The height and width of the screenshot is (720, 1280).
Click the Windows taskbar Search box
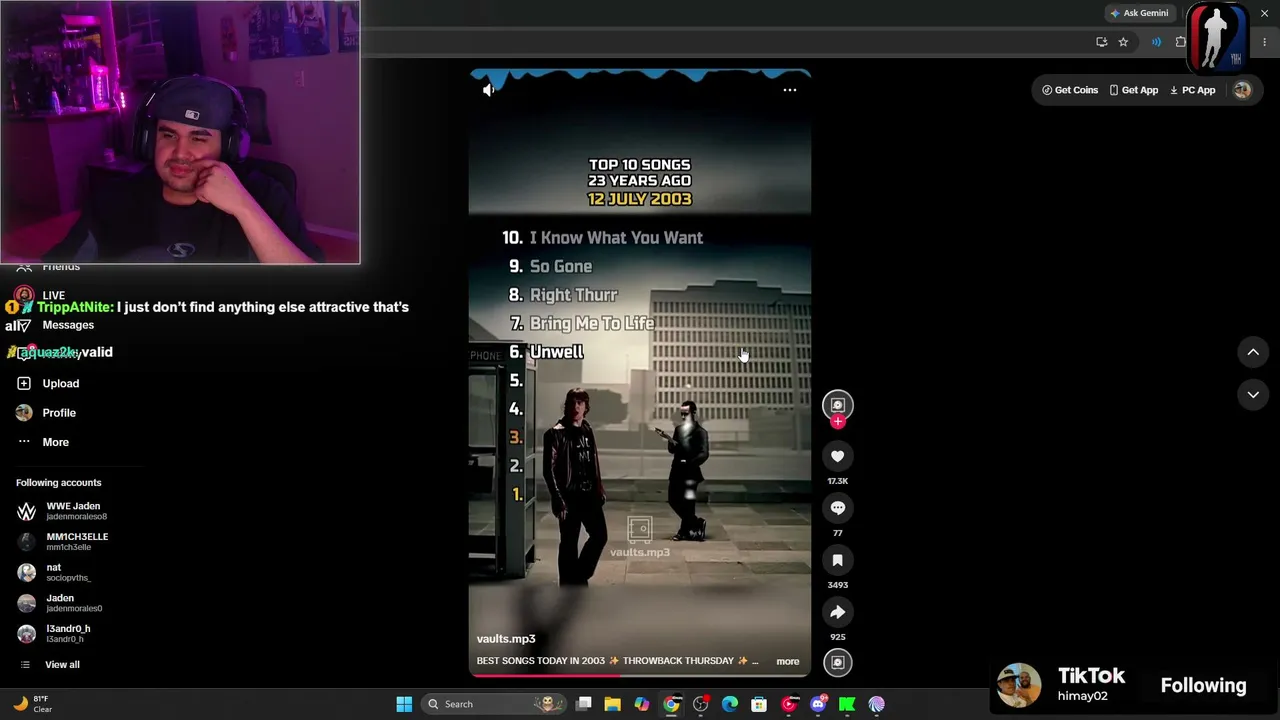492,704
